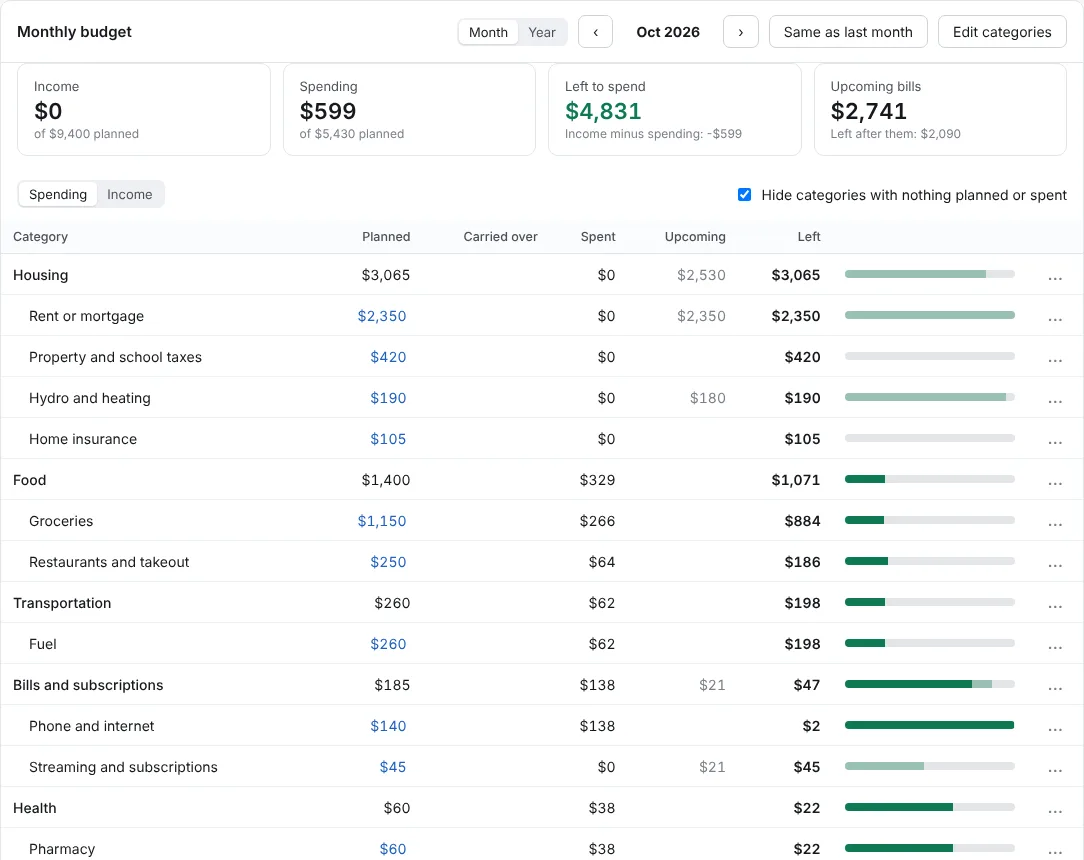Collapse the Food category group
This screenshot has width=1084, height=860.
tap(30, 480)
